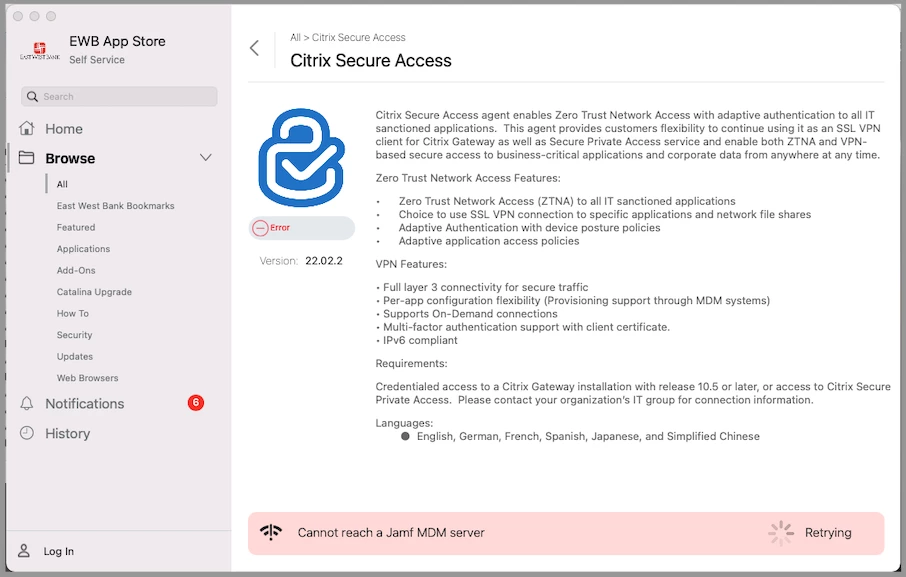The height and width of the screenshot is (577, 906).
Task: Click the no-connection wifi icon in banner
Action: click(270, 532)
